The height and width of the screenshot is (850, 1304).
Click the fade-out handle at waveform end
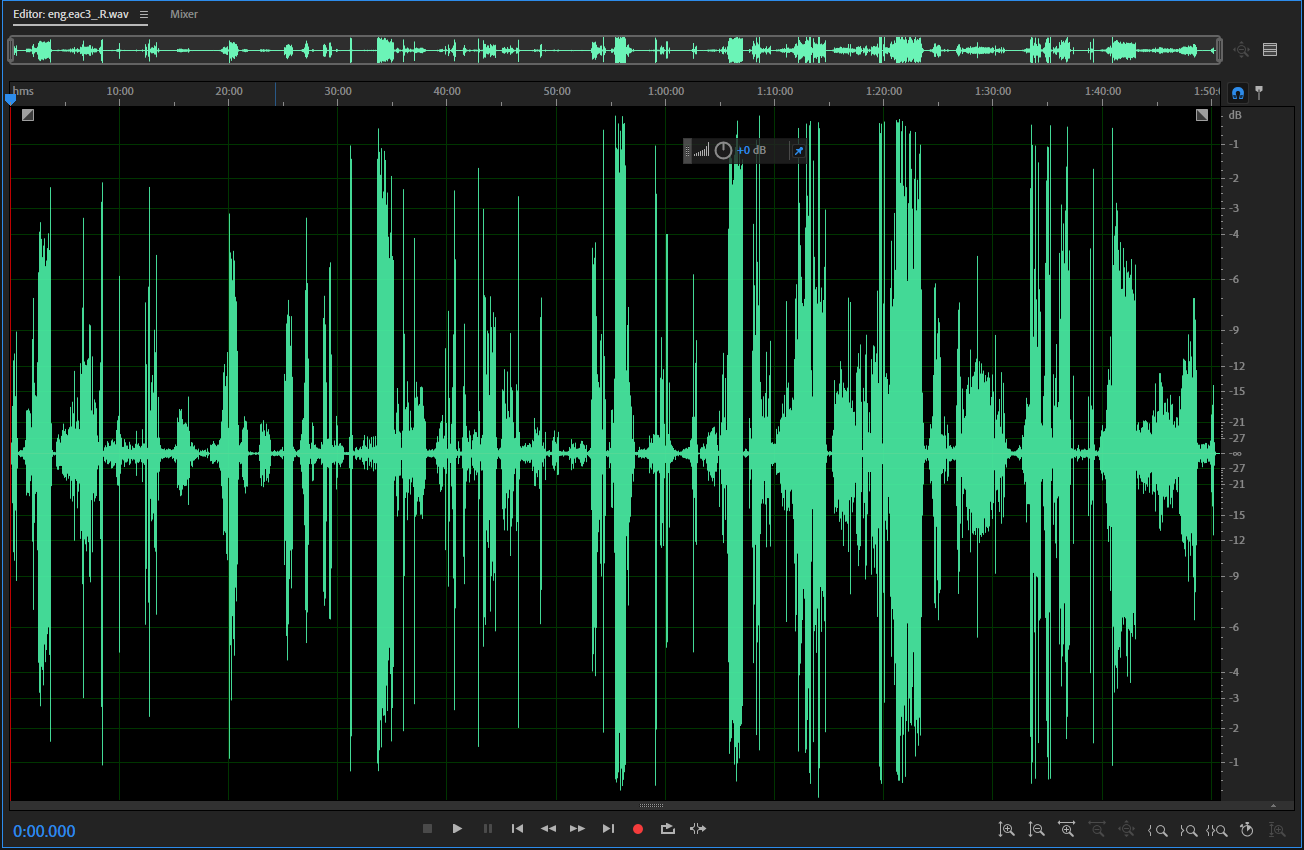click(x=1202, y=115)
